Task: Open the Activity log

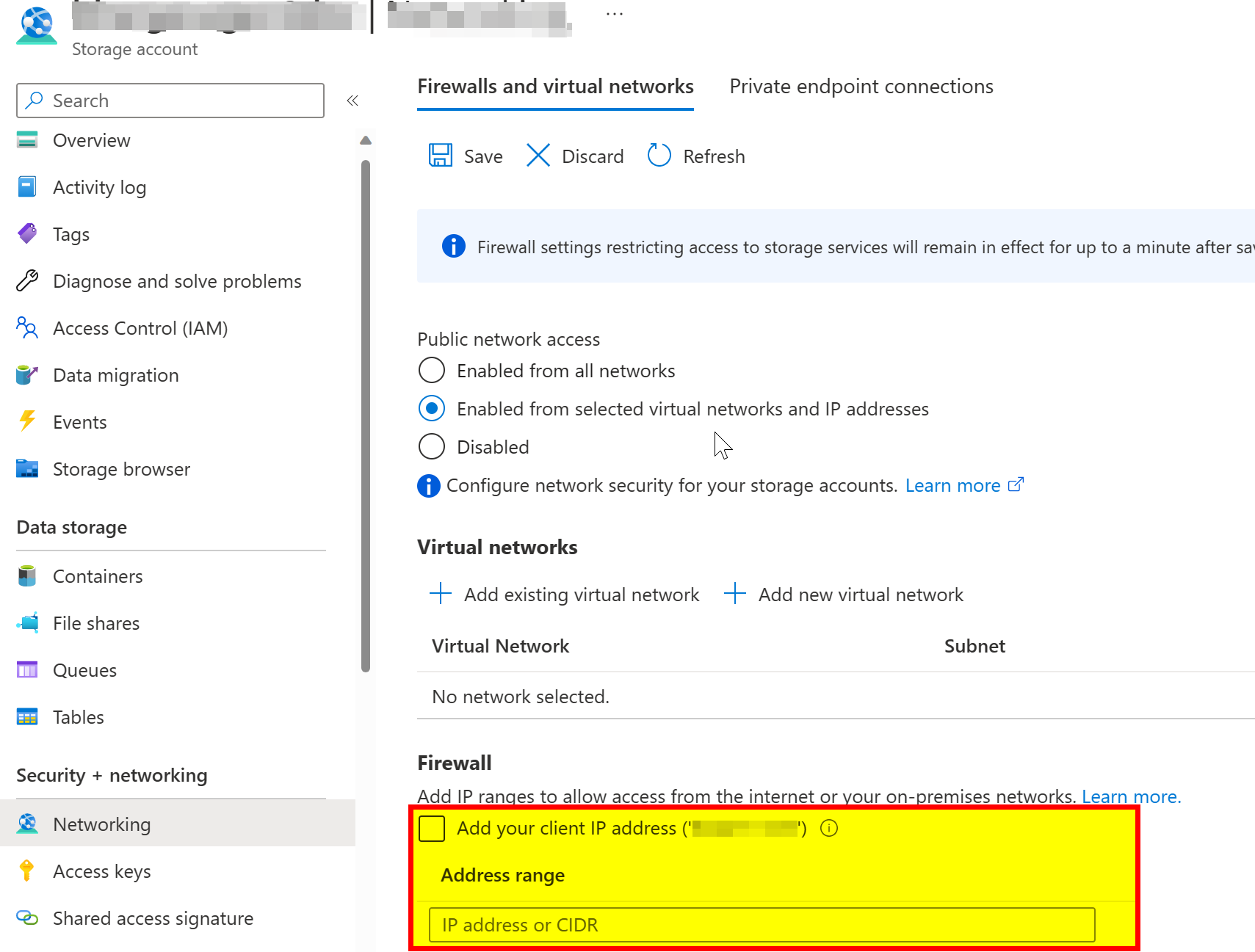Action: tap(99, 187)
